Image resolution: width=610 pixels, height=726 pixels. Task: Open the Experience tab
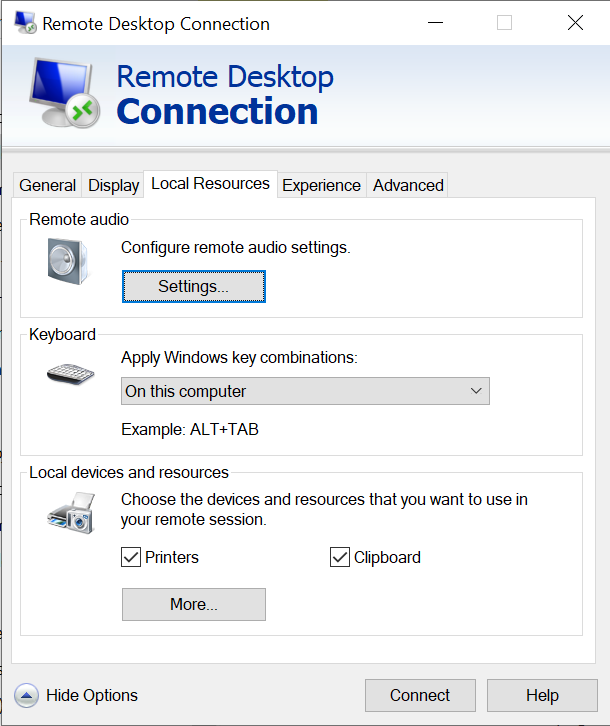coord(321,185)
